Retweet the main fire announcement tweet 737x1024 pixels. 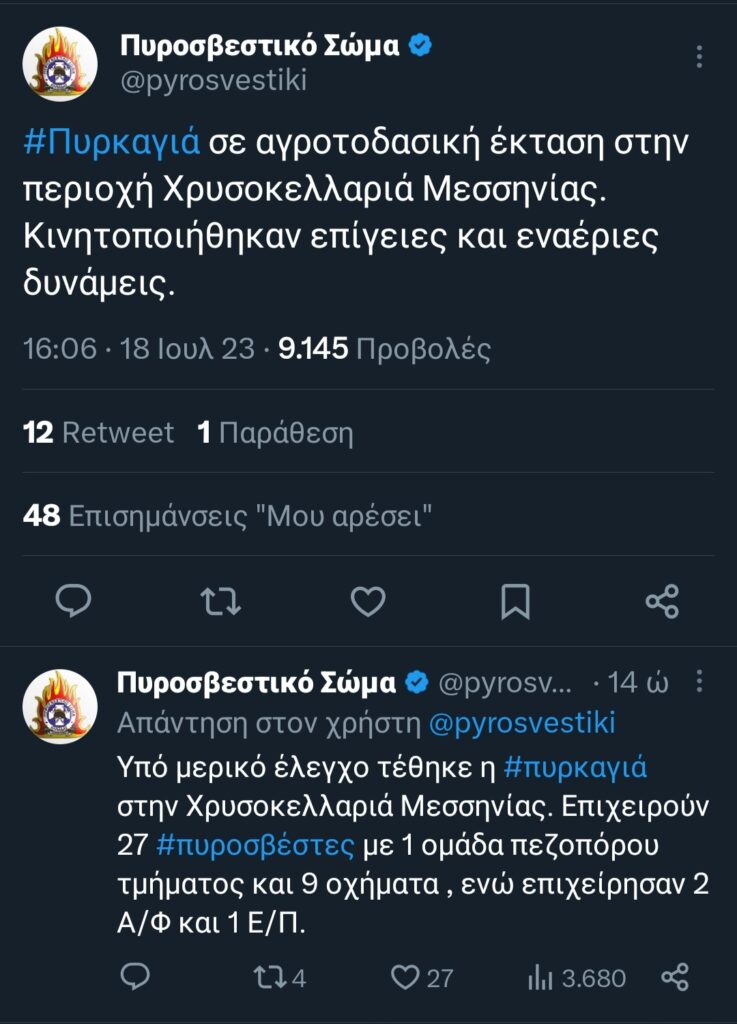221,601
